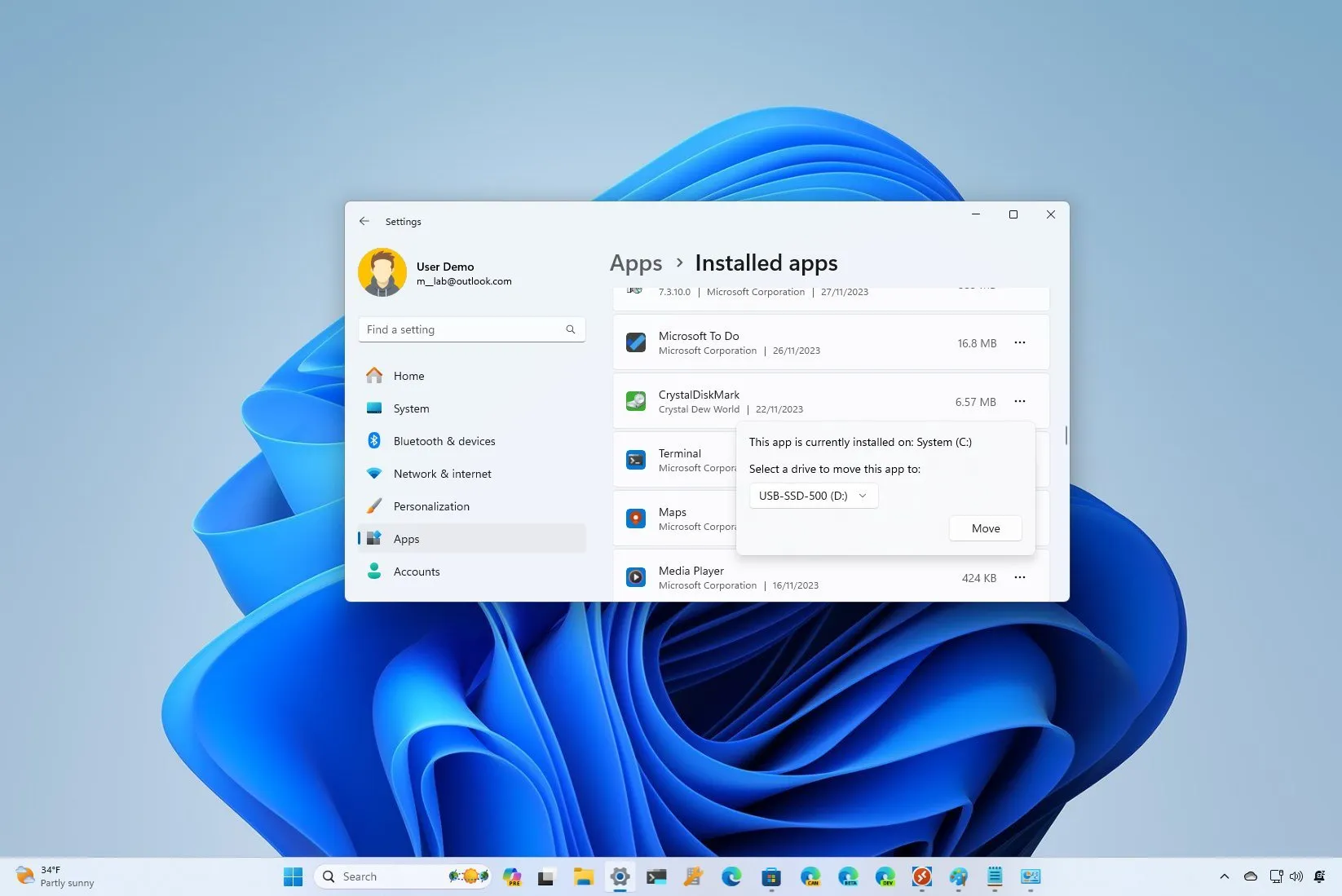Open Network & internet settings
The width and height of the screenshot is (1342, 896).
(x=472, y=474)
